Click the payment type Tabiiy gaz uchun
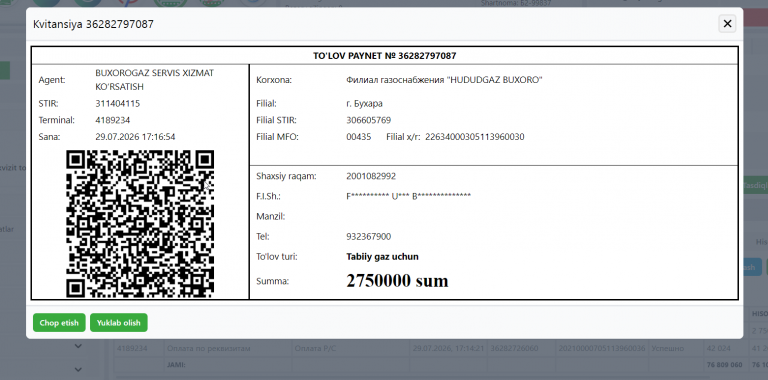The height and width of the screenshot is (380, 768). 383,257
